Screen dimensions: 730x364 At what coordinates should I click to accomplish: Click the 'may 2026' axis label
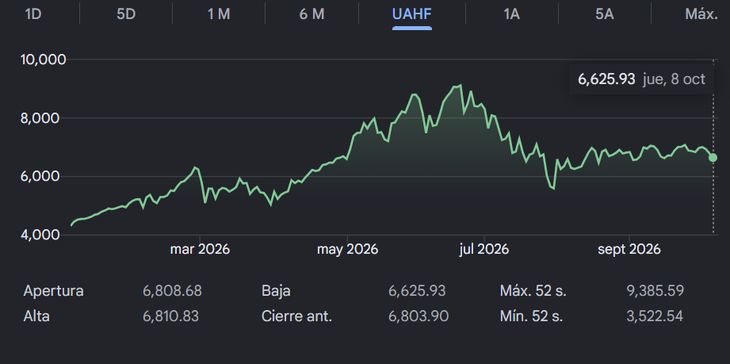tap(347, 249)
